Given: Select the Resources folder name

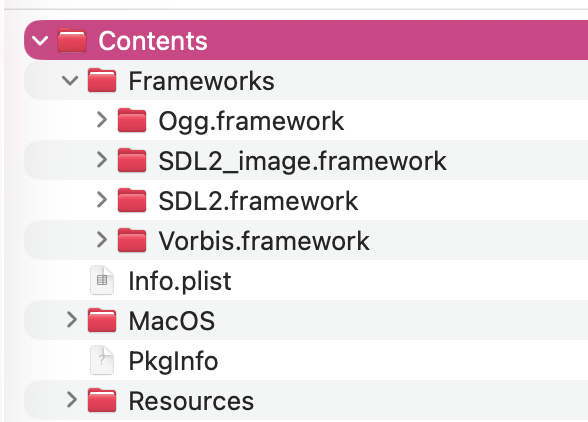Looking at the screenshot, I should point(191,401).
